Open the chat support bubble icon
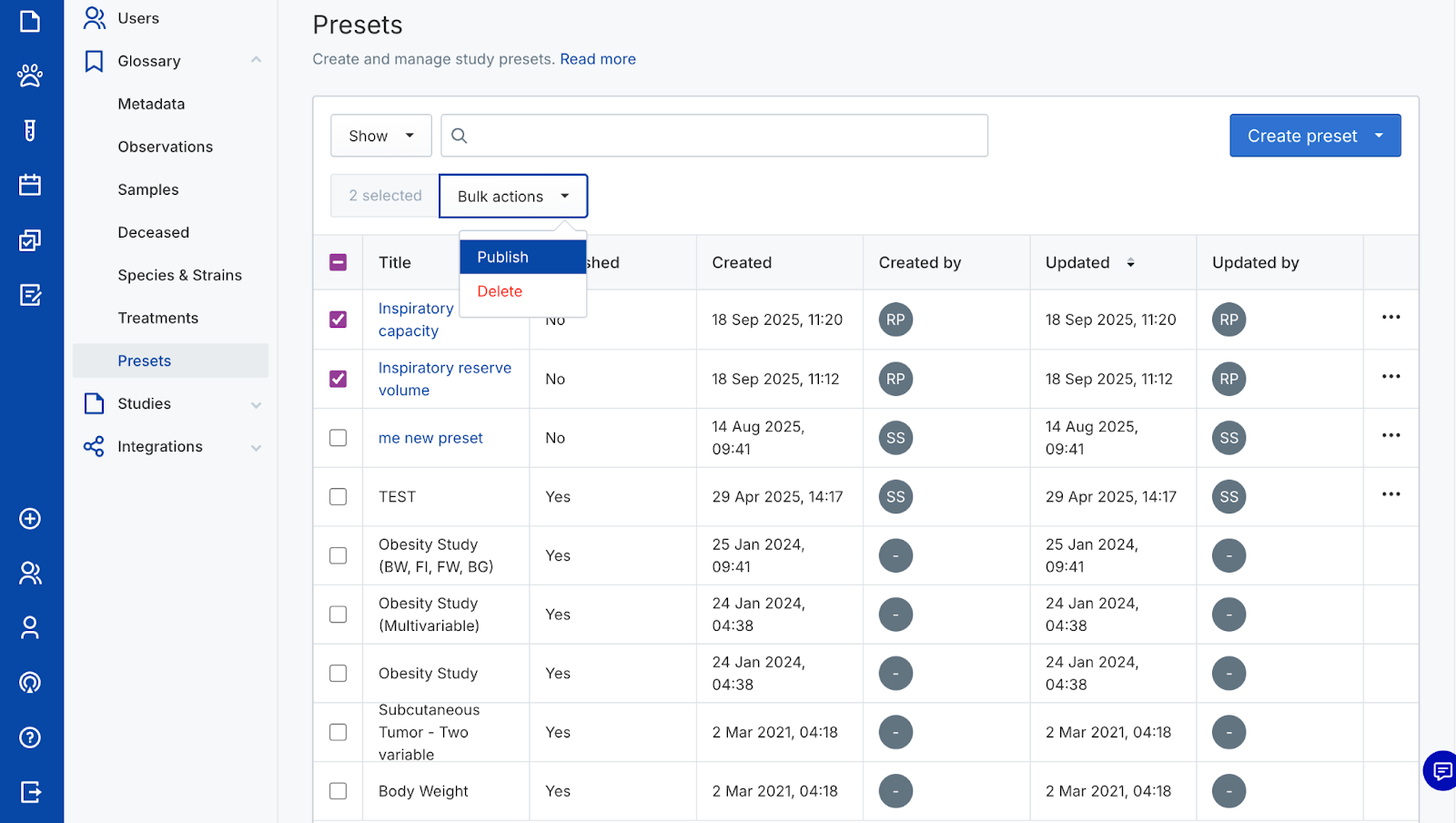Image resolution: width=1456 pixels, height=823 pixels. (x=1441, y=771)
